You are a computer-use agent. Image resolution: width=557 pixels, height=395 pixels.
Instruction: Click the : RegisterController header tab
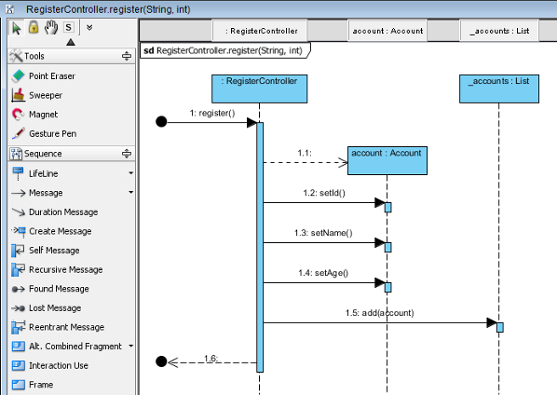point(260,31)
